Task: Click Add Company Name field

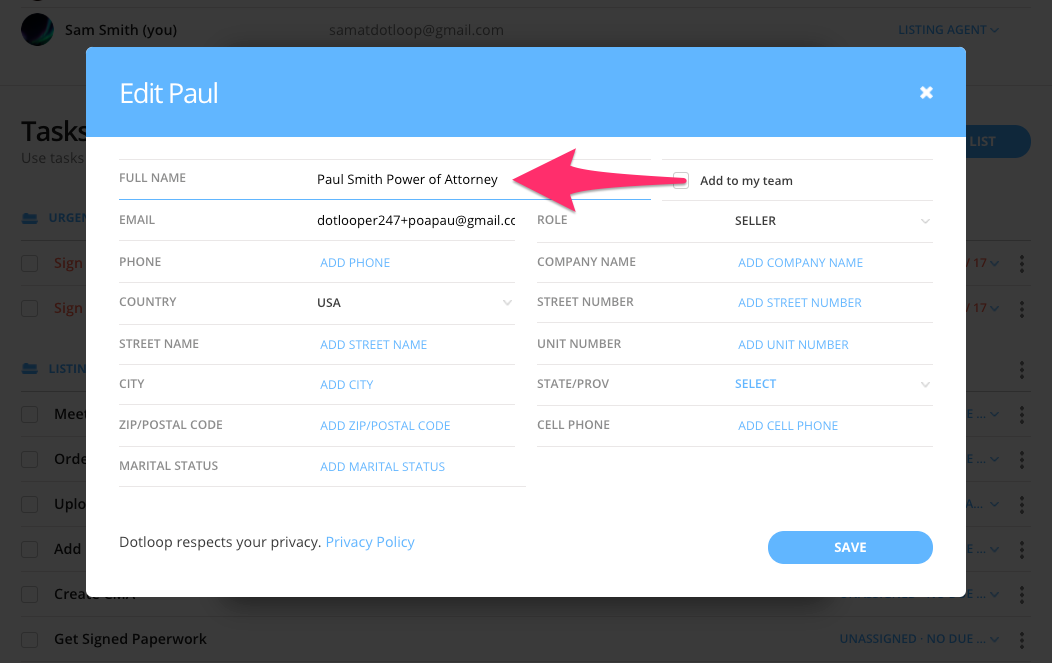Action: tap(800, 263)
